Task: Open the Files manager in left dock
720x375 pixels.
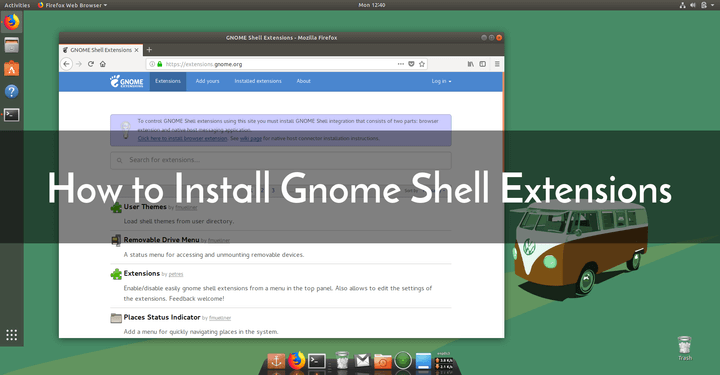Action: pos(11,45)
